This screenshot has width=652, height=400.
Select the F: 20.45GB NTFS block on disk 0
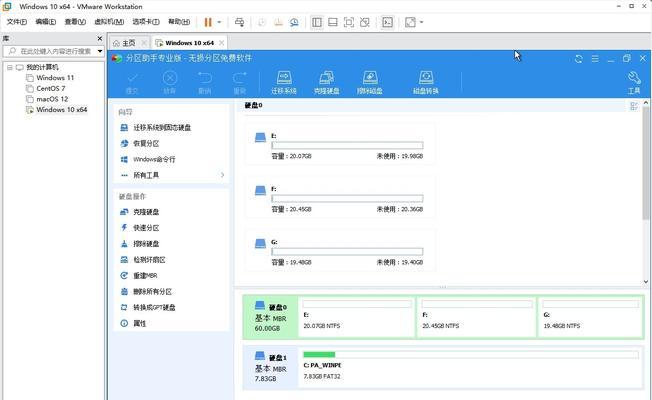(x=476, y=317)
